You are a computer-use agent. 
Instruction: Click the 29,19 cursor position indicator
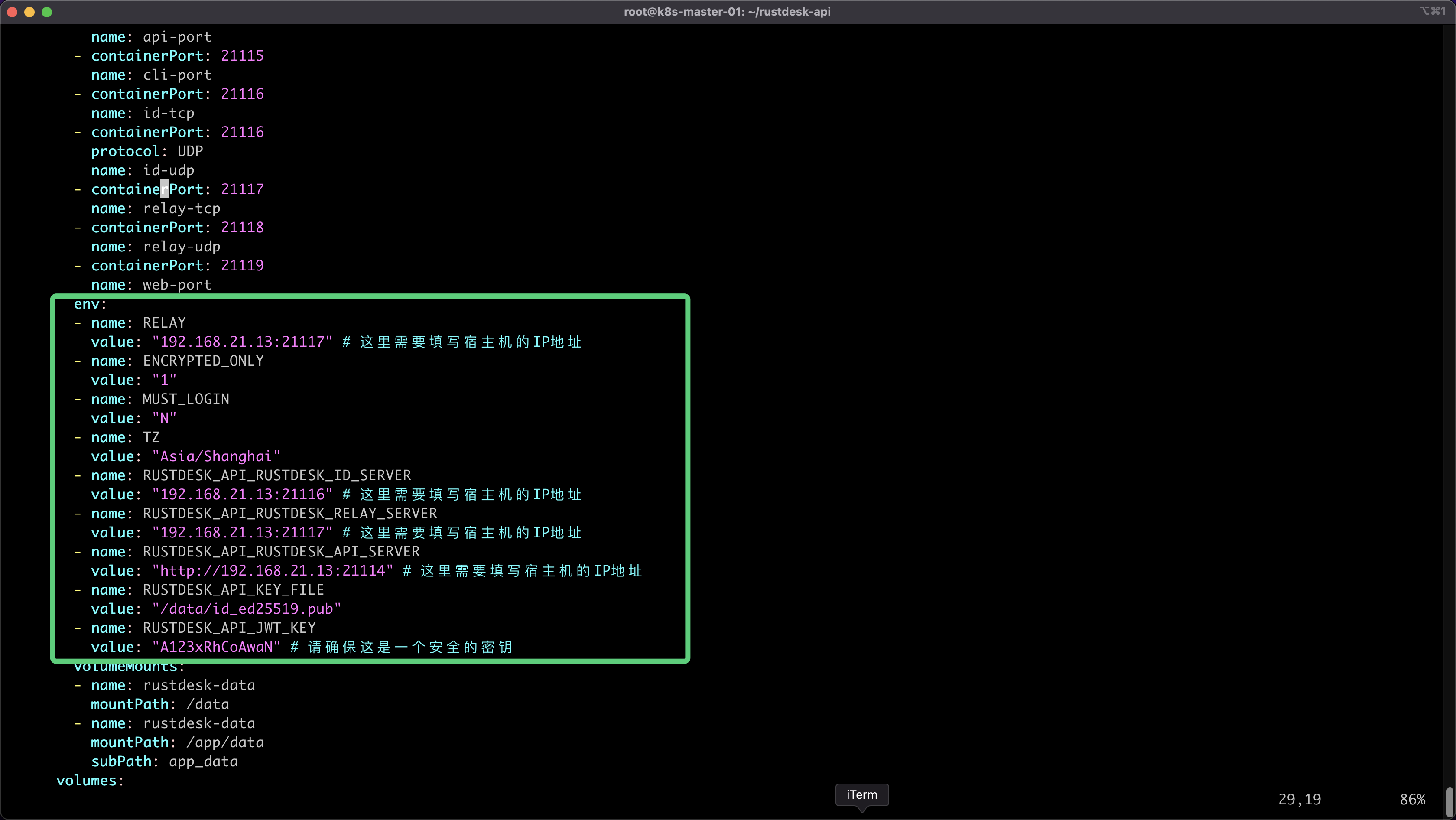[x=1300, y=798]
